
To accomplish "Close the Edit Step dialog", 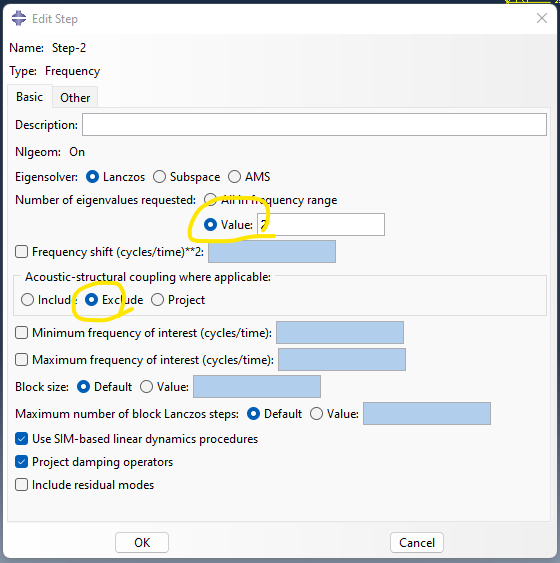I will pos(542,18).
